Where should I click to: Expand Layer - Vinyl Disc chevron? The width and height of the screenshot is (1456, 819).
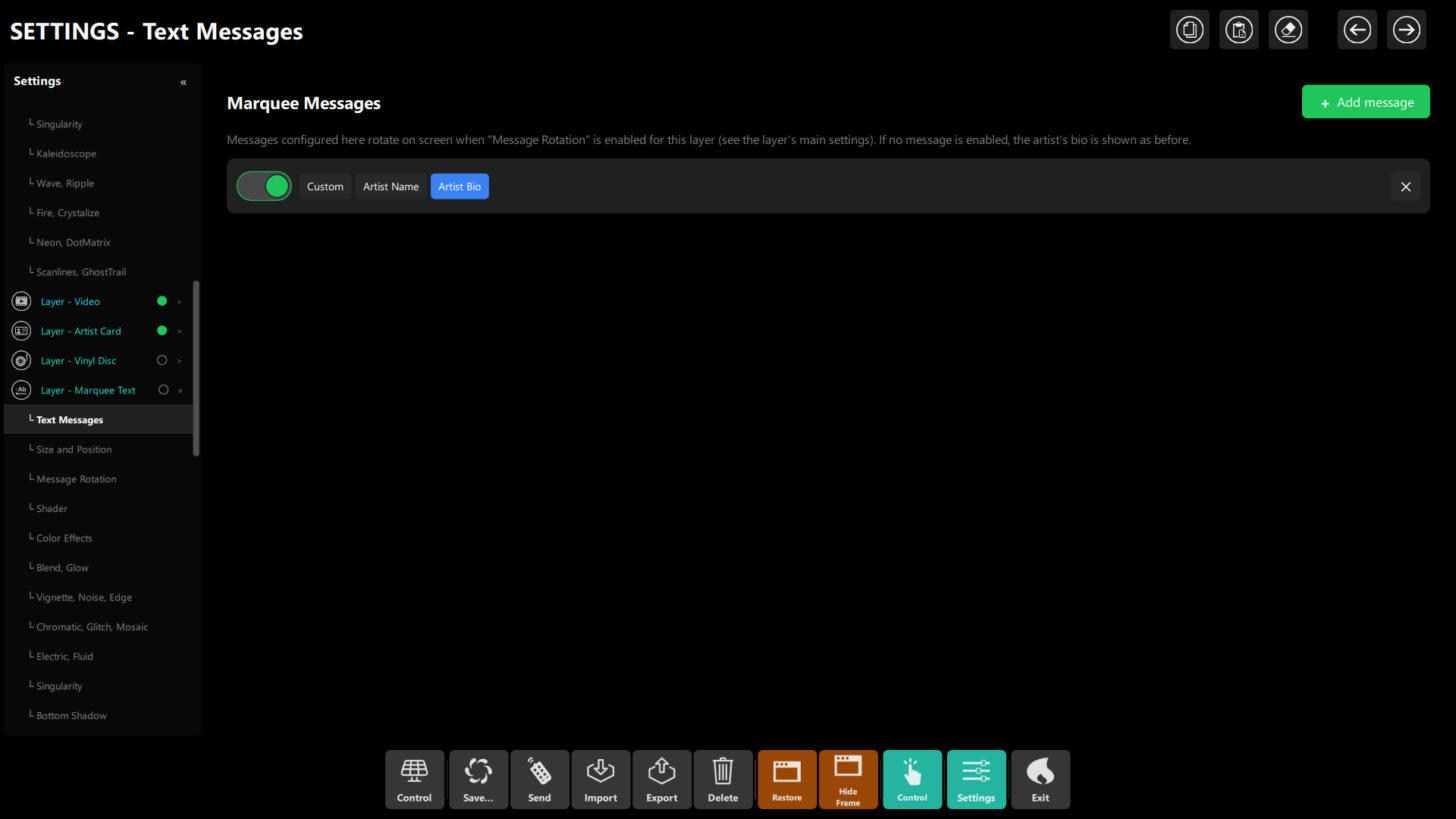point(180,361)
